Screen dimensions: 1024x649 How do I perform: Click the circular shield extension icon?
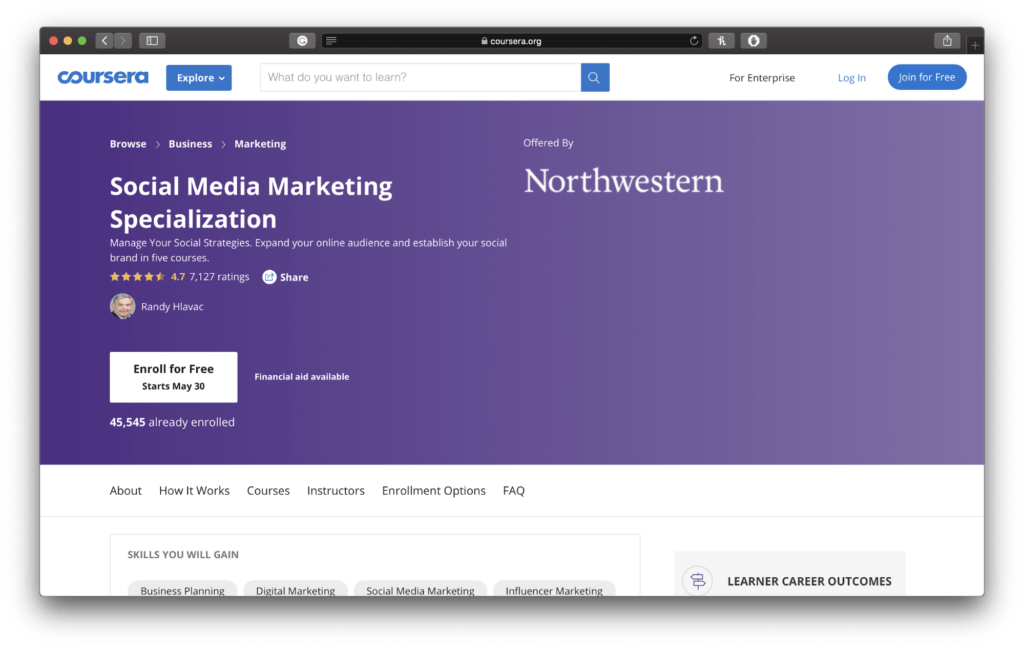click(754, 40)
